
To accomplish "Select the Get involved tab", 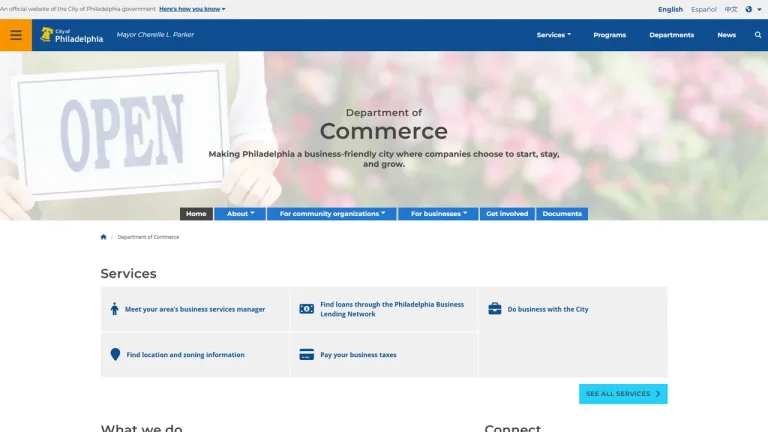I will [x=507, y=214].
